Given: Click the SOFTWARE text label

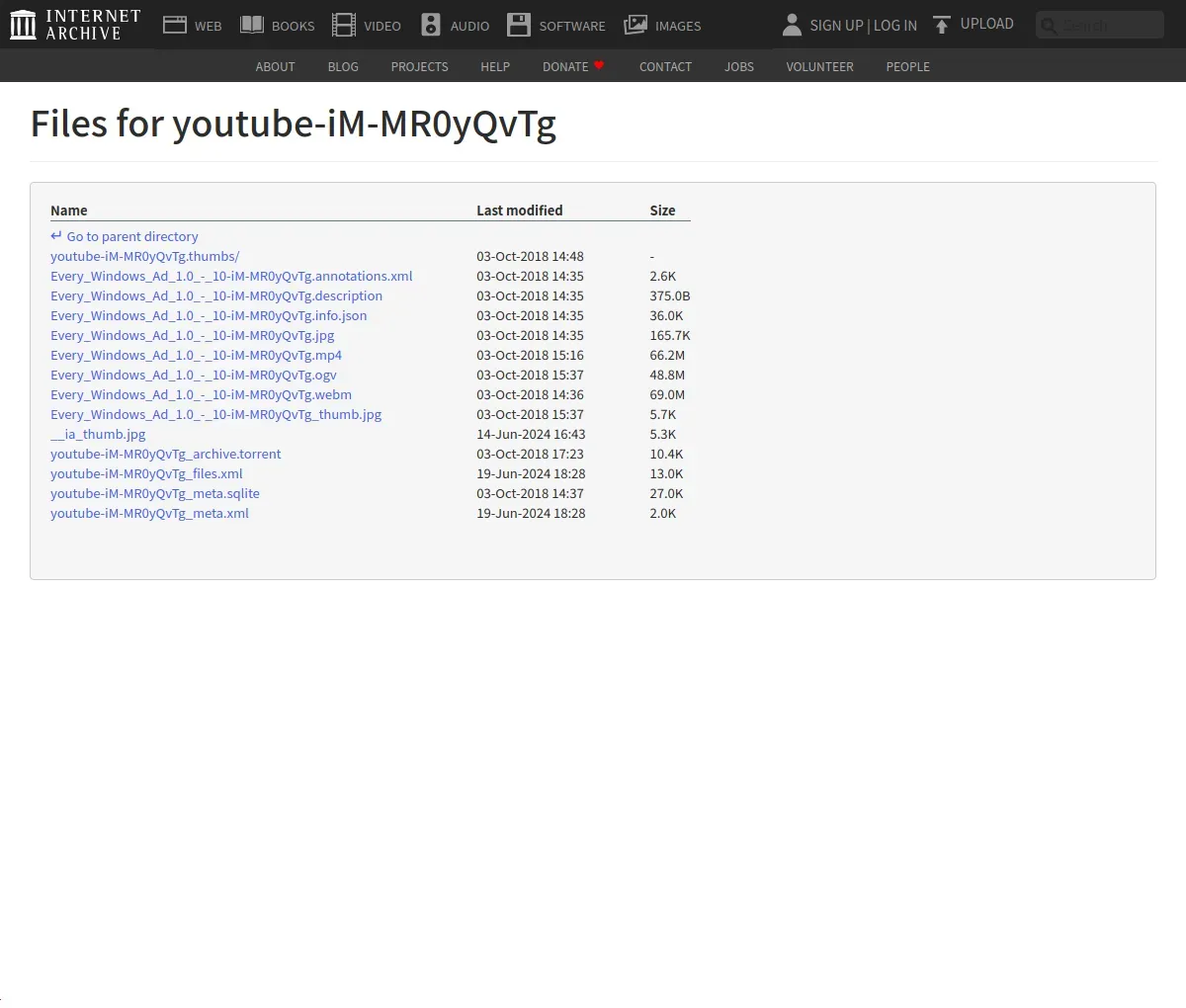Looking at the screenshot, I should click(572, 26).
